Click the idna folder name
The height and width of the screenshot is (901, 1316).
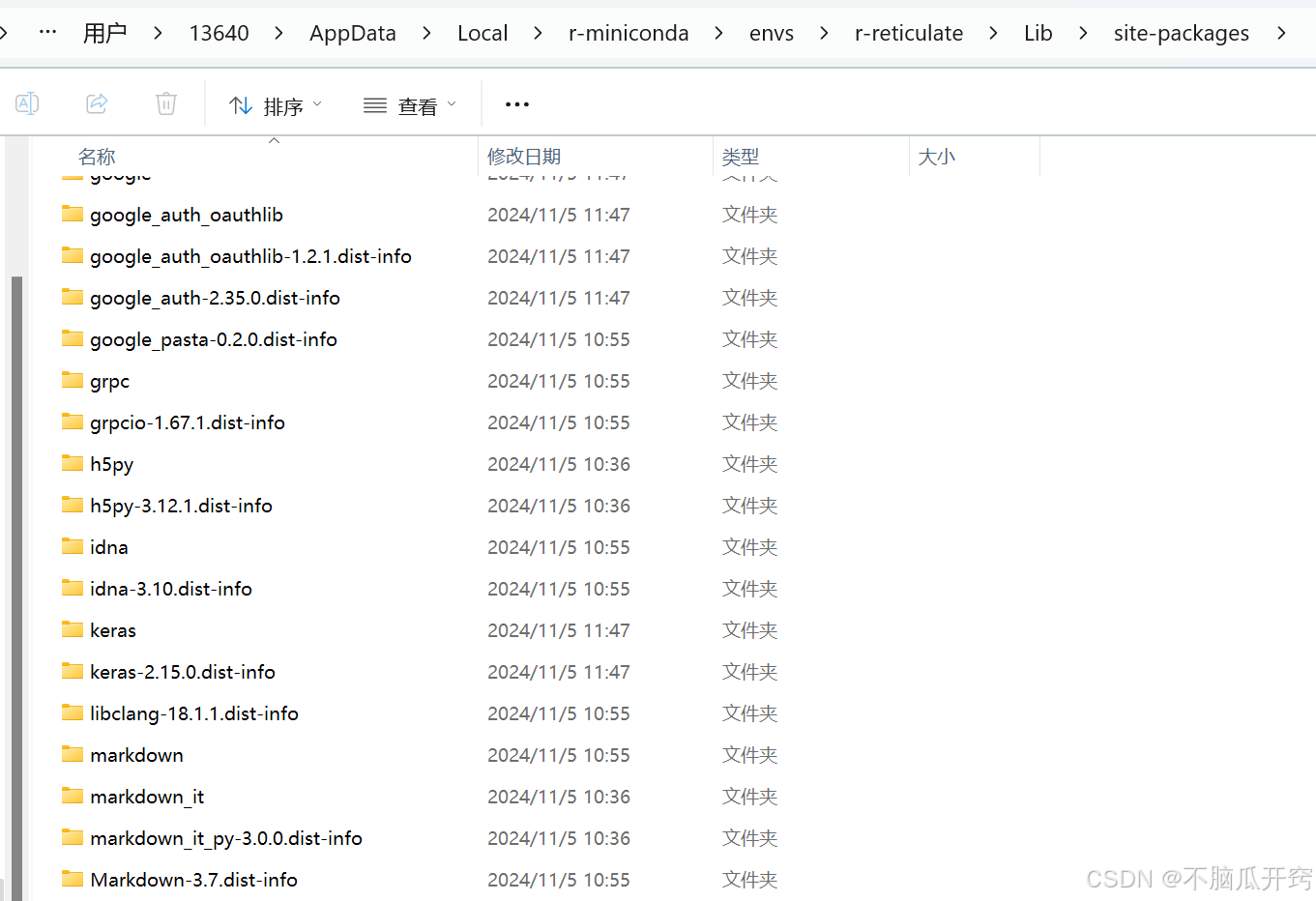tap(109, 547)
